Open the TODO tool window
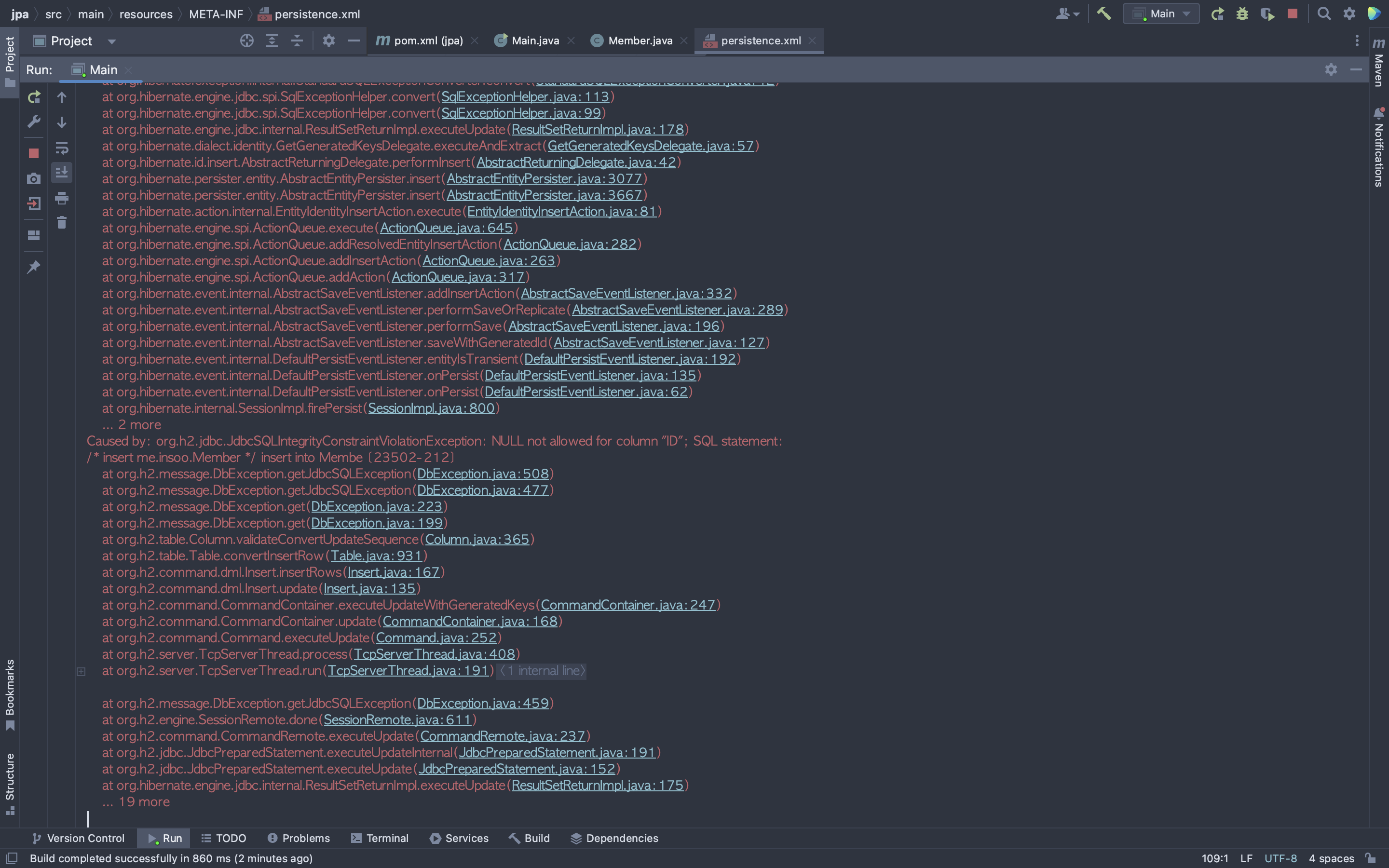 (224, 838)
